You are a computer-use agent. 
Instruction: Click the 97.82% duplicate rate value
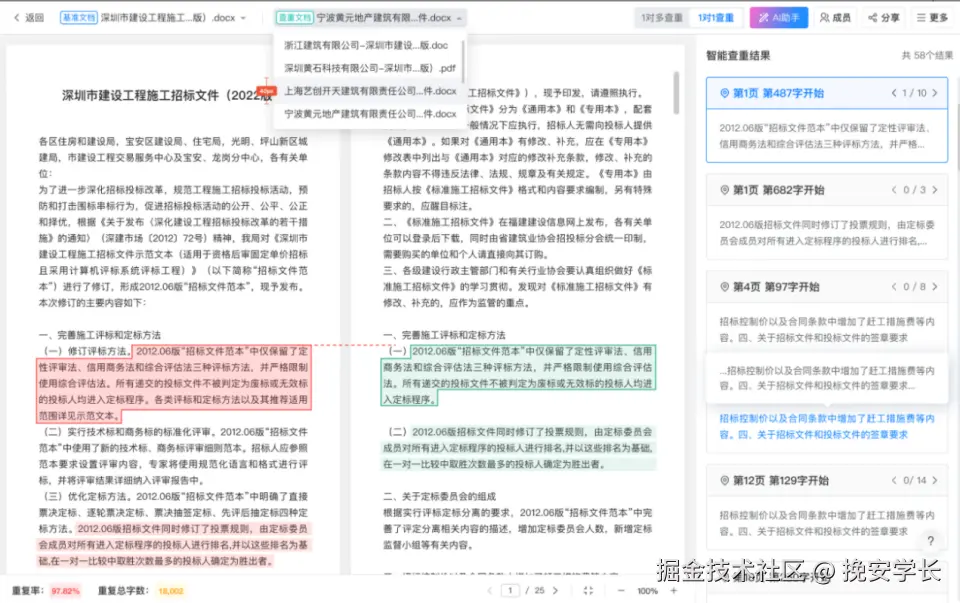point(66,591)
